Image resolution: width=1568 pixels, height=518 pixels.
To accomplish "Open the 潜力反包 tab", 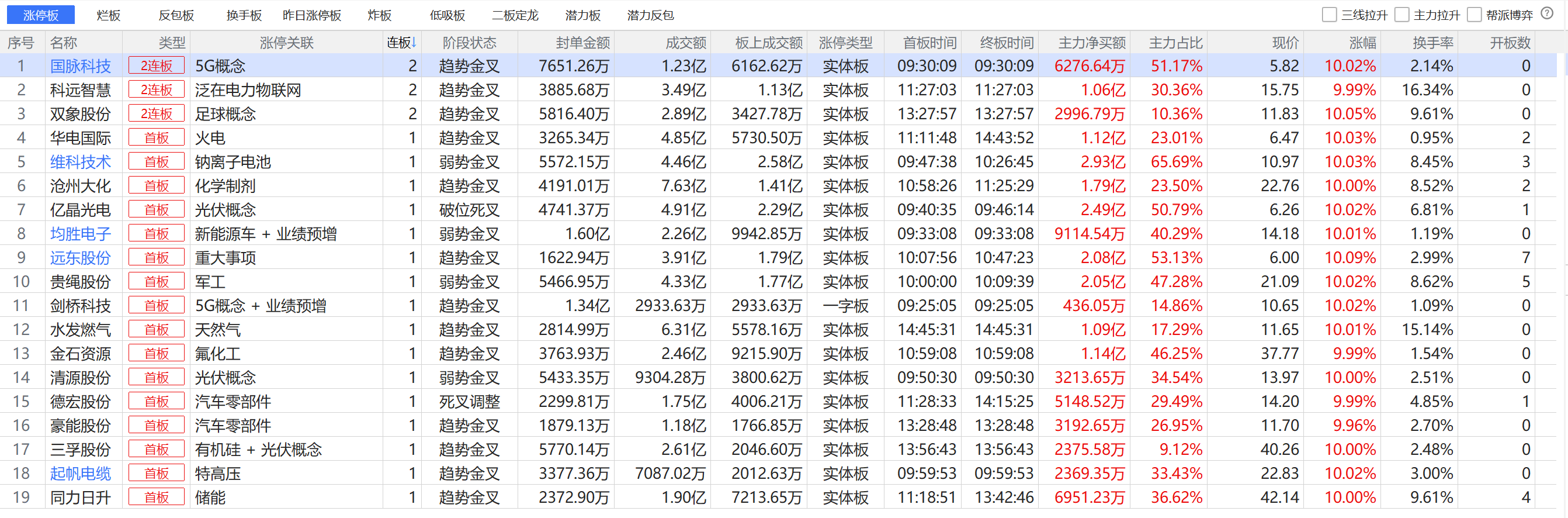I will 650,15.
